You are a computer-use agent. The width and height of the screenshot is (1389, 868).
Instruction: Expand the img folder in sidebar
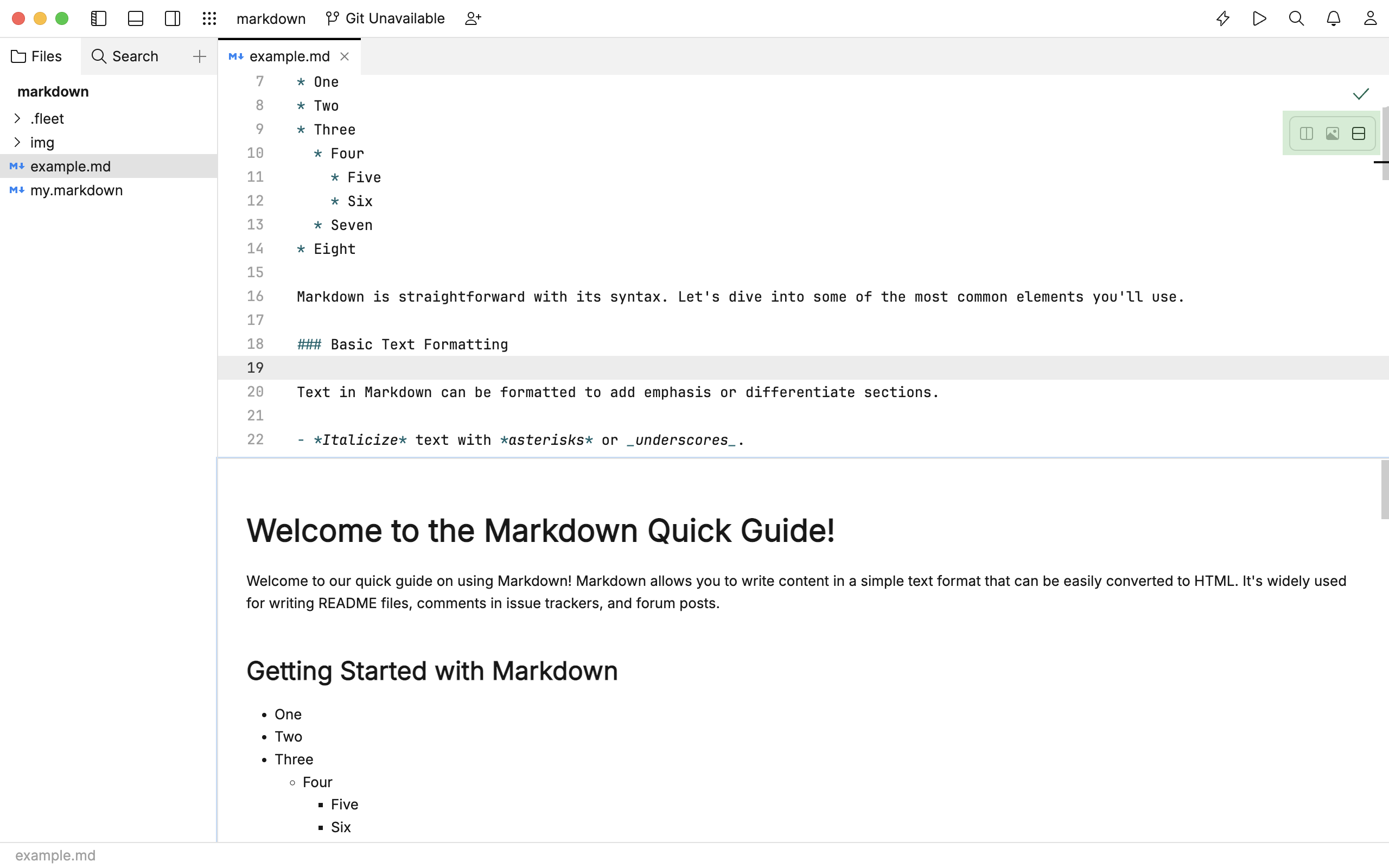click(16, 142)
